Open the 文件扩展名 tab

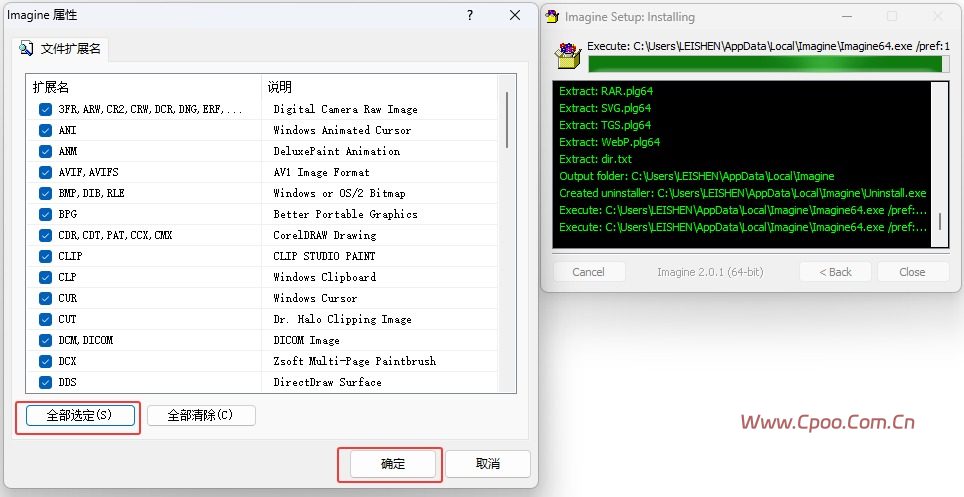(61, 49)
